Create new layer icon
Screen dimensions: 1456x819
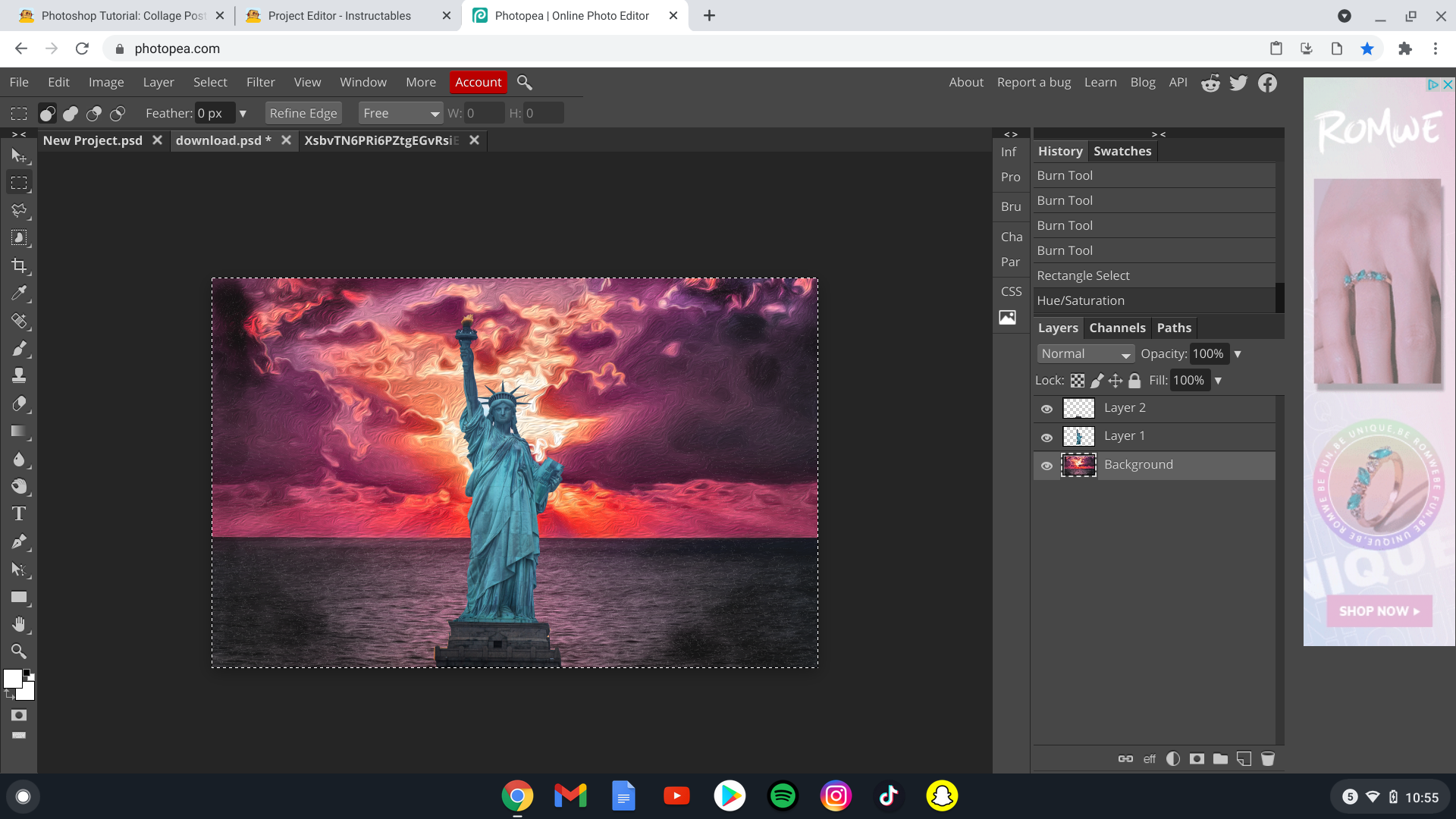1244,758
